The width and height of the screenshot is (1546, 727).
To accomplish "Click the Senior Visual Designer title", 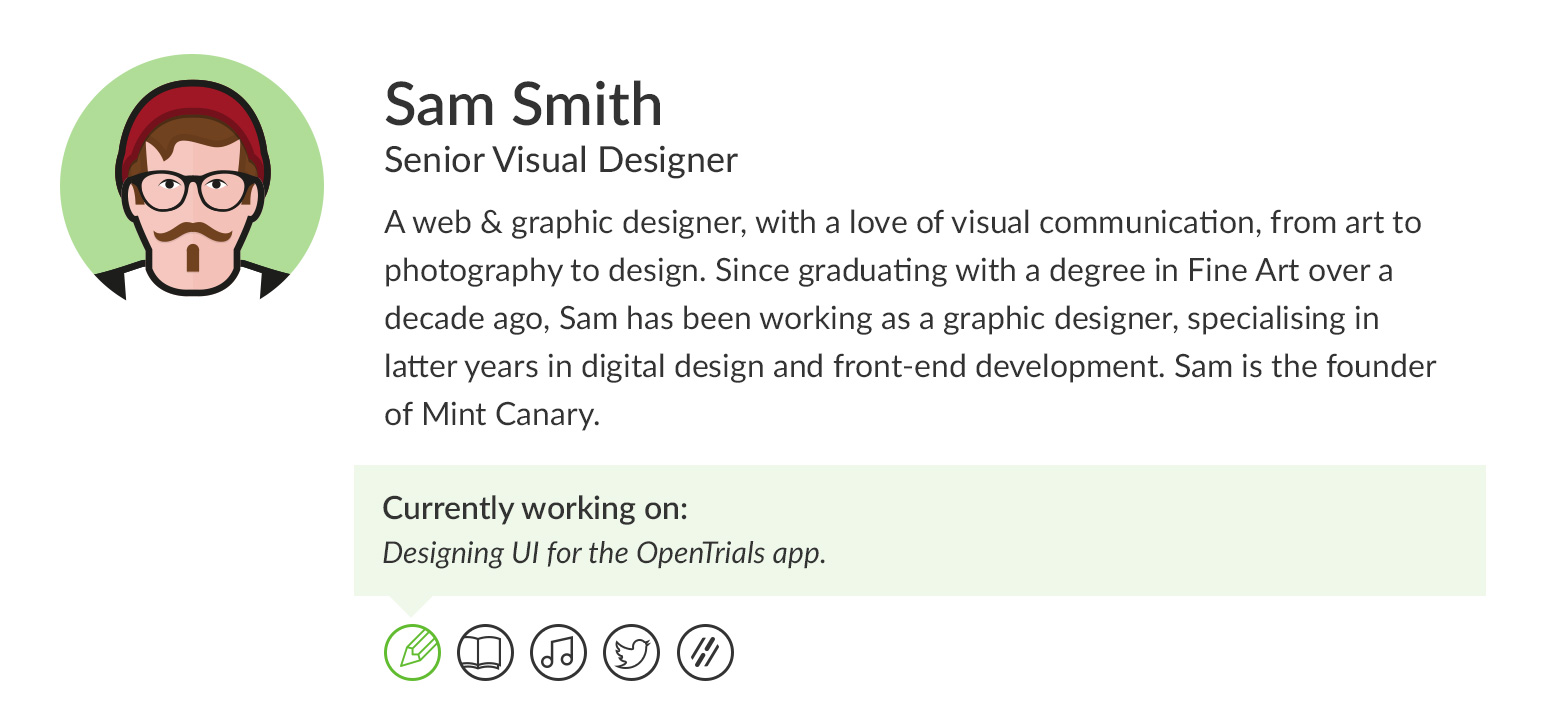I will pyautogui.click(x=561, y=160).
